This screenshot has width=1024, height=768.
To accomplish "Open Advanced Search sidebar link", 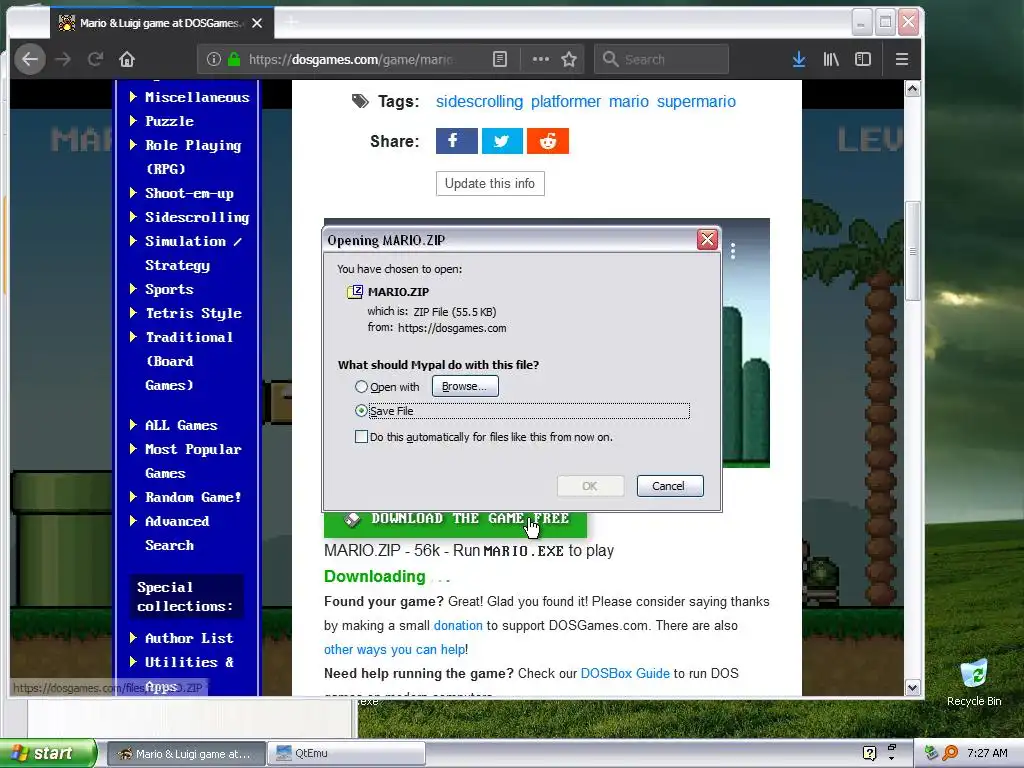I will click(177, 534).
